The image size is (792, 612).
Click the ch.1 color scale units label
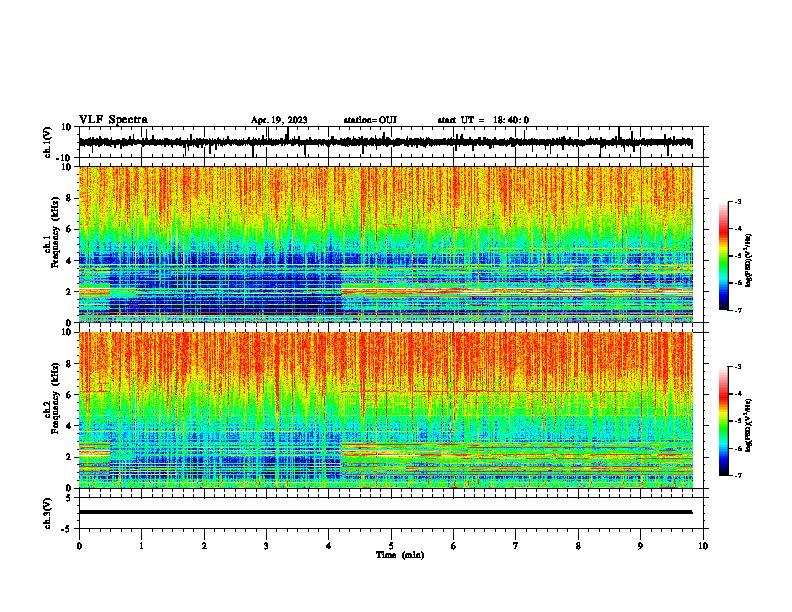coord(749,261)
